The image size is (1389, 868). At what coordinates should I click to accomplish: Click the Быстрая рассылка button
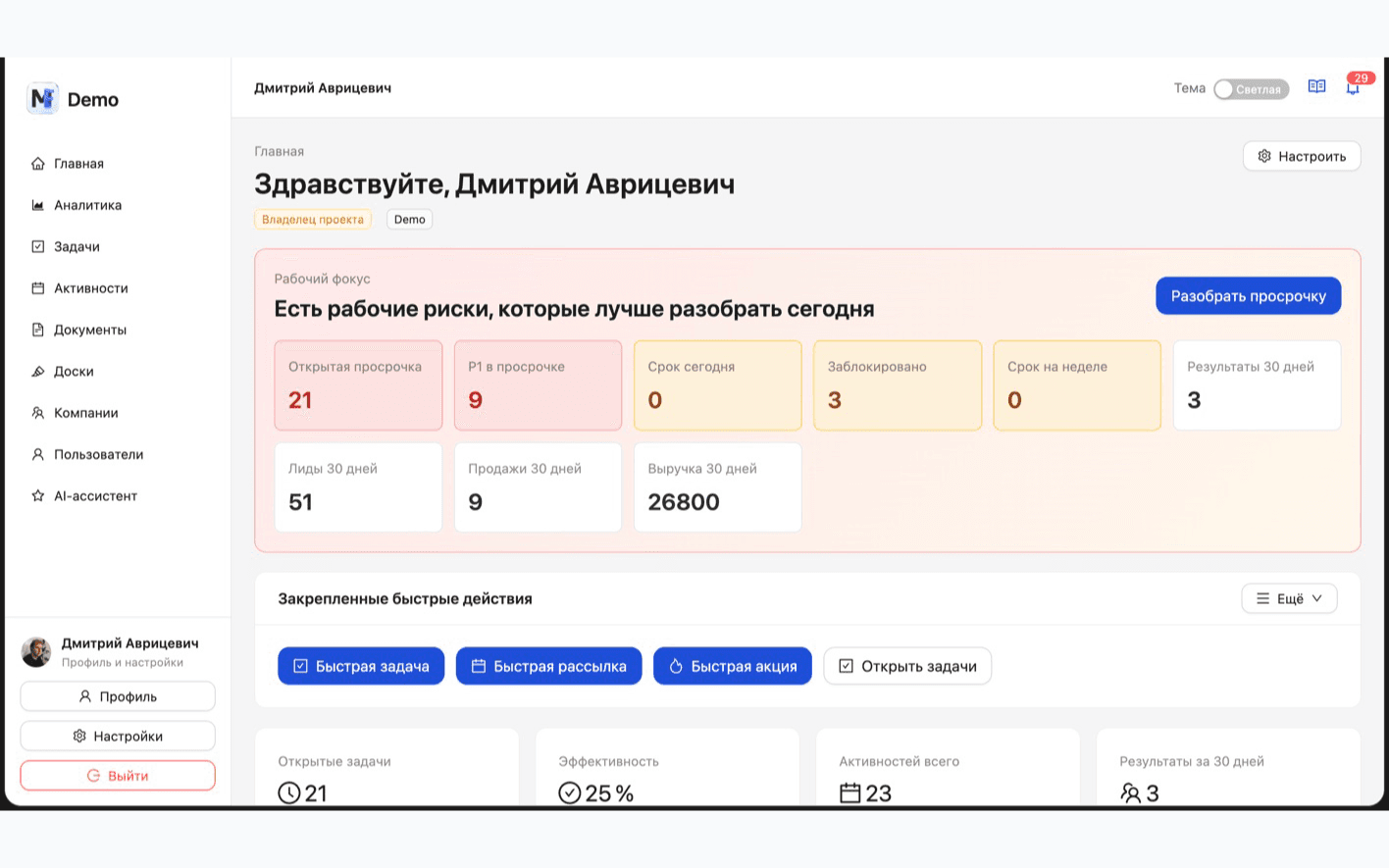548,666
